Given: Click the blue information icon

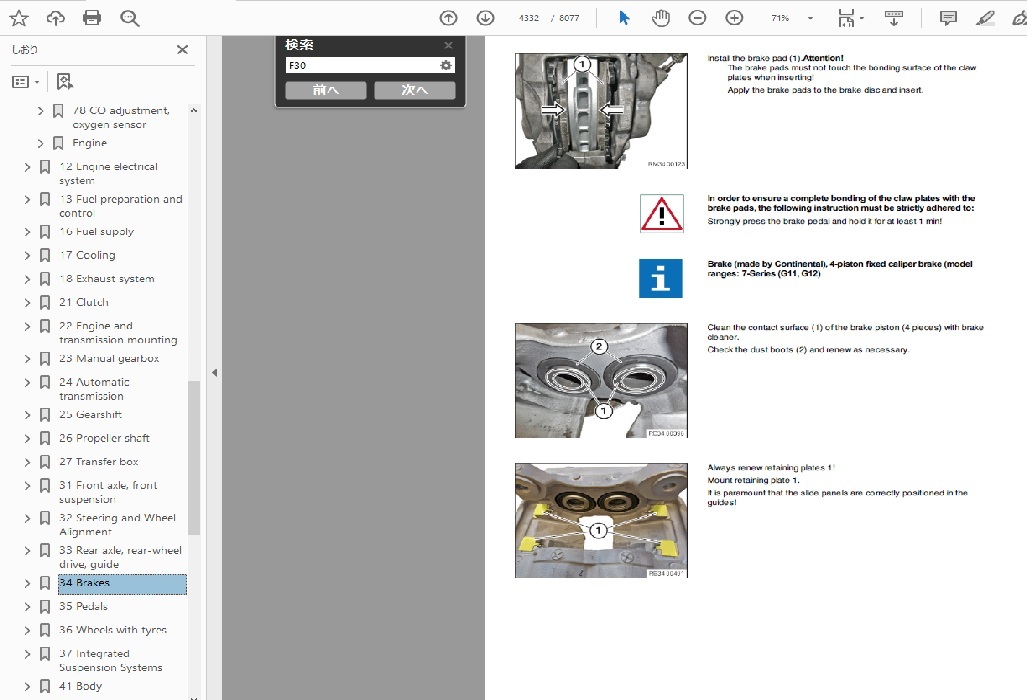Looking at the screenshot, I should click(x=661, y=278).
